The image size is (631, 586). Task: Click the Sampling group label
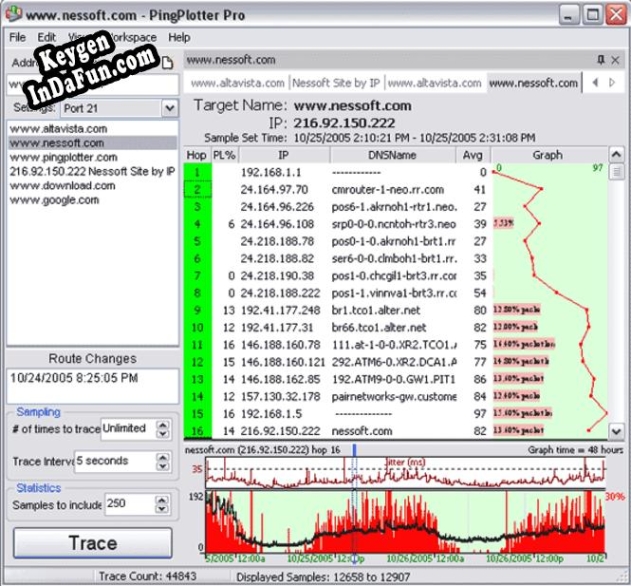(38, 412)
